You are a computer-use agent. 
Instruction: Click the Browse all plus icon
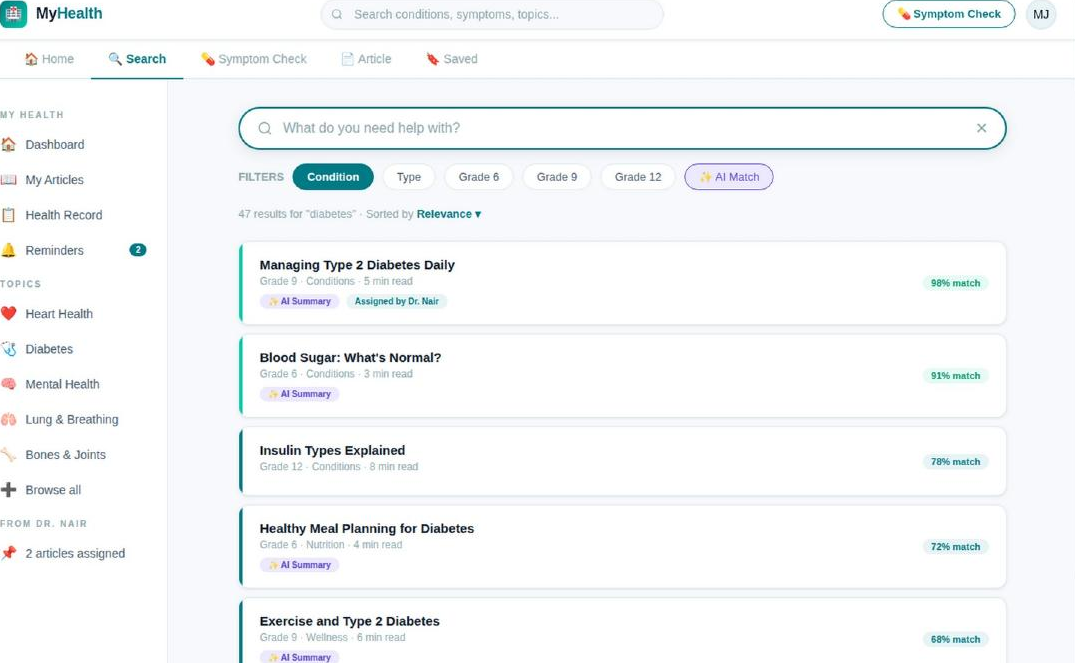8,490
